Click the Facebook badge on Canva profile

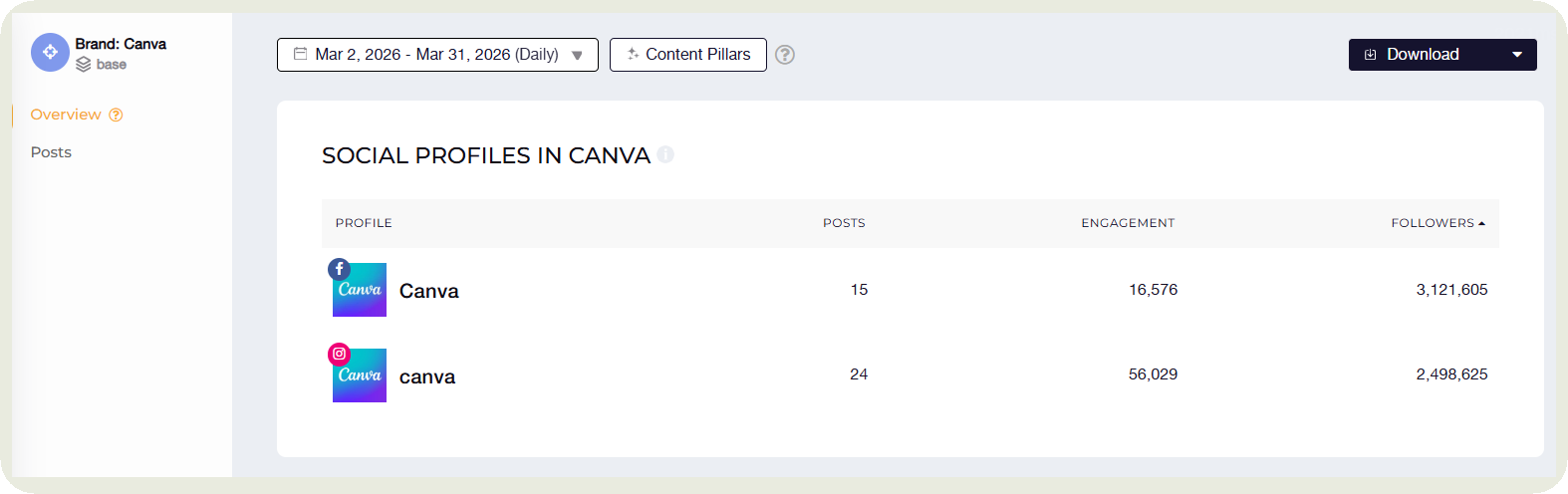pyautogui.click(x=339, y=269)
